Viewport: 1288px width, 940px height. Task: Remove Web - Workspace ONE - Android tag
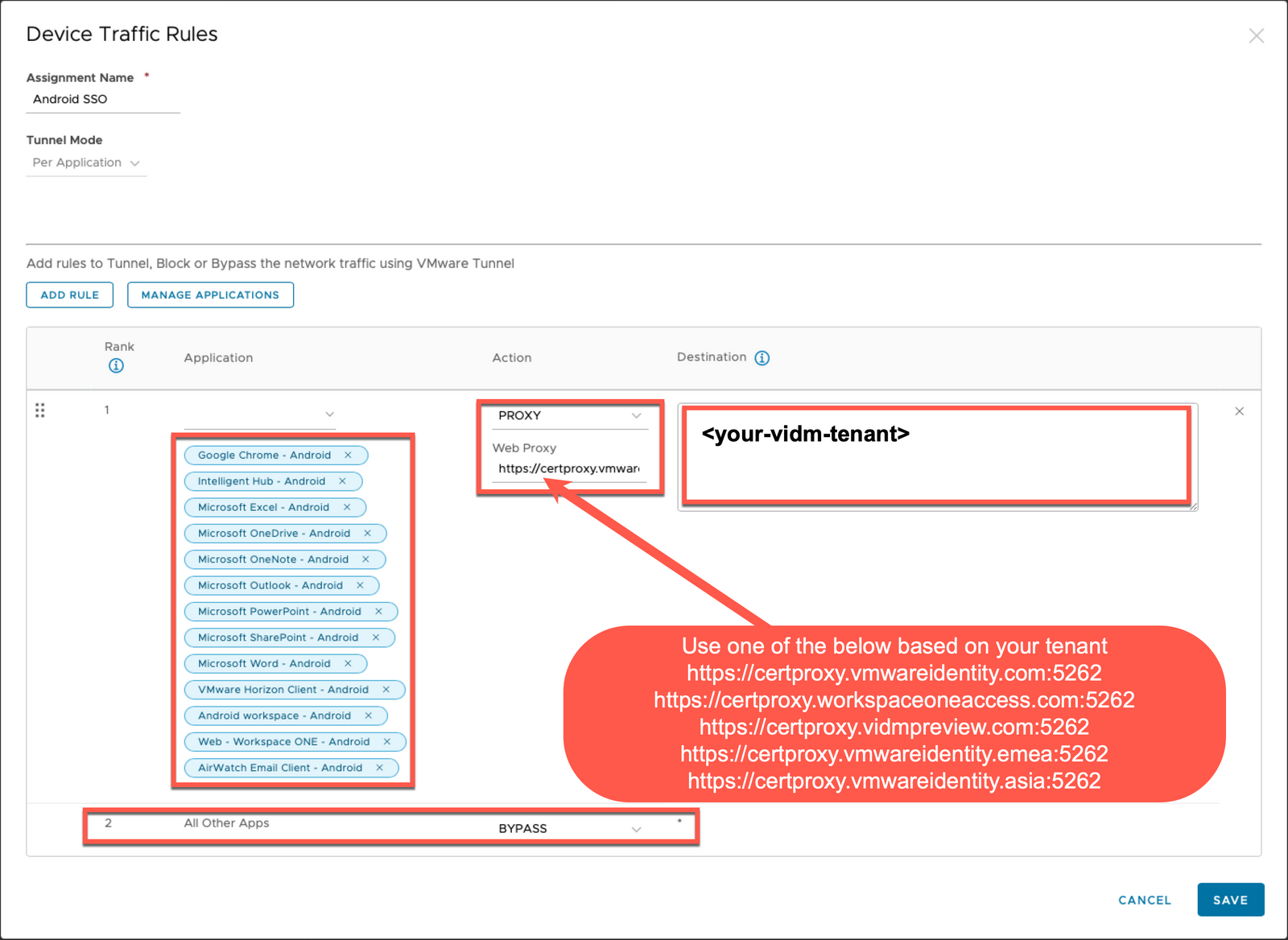(386, 741)
